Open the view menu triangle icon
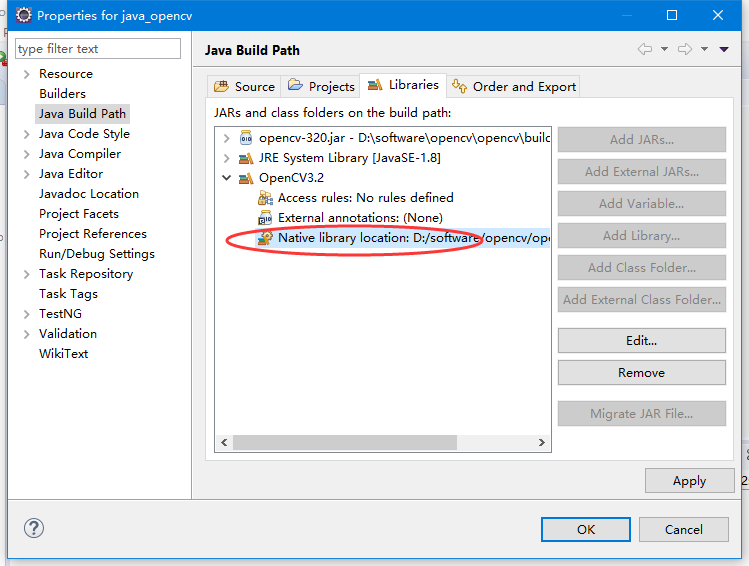The height and width of the screenshot is (566, 749). tap(724, 49)
